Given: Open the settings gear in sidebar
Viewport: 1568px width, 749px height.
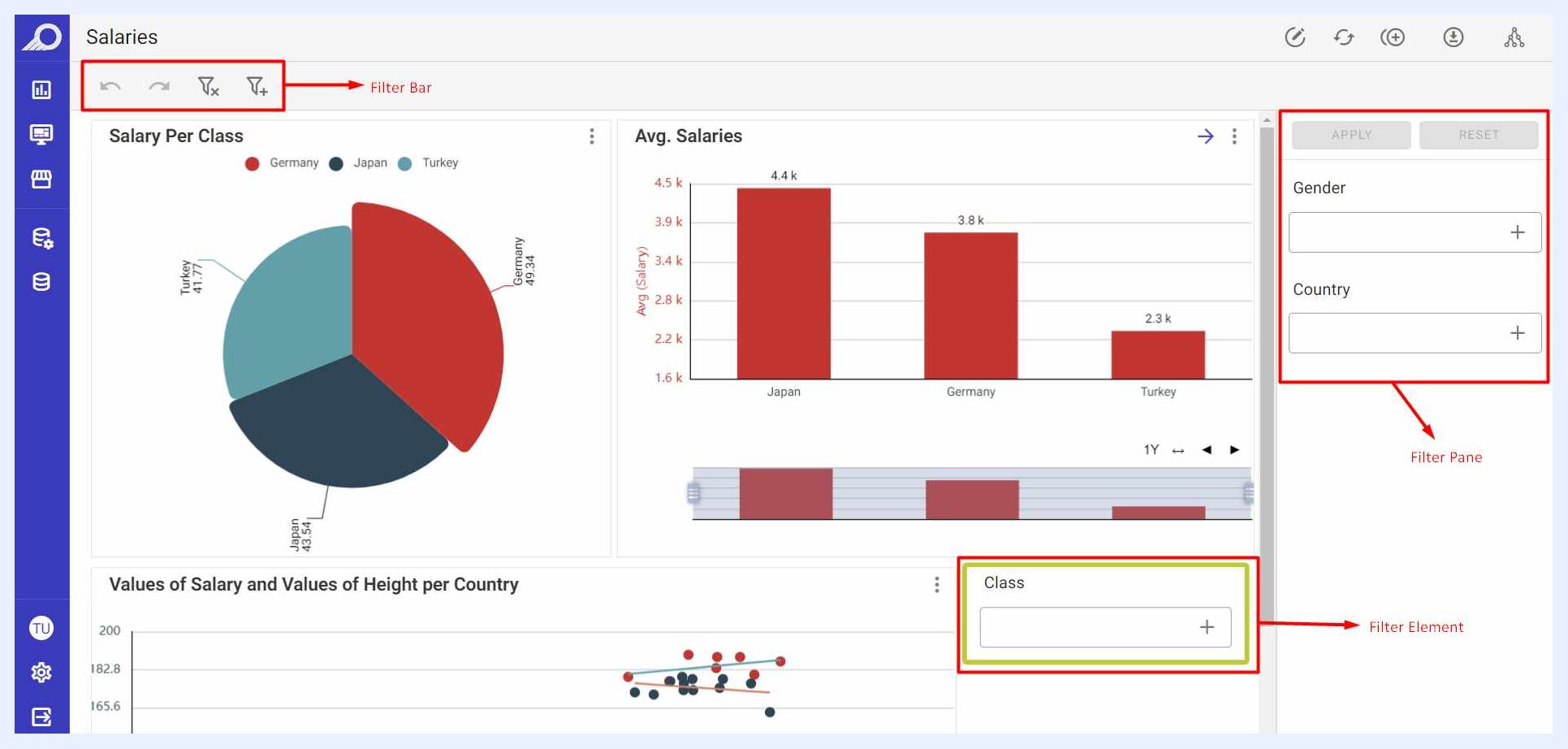Looking at the screenshot, I should tap(41, 673).
